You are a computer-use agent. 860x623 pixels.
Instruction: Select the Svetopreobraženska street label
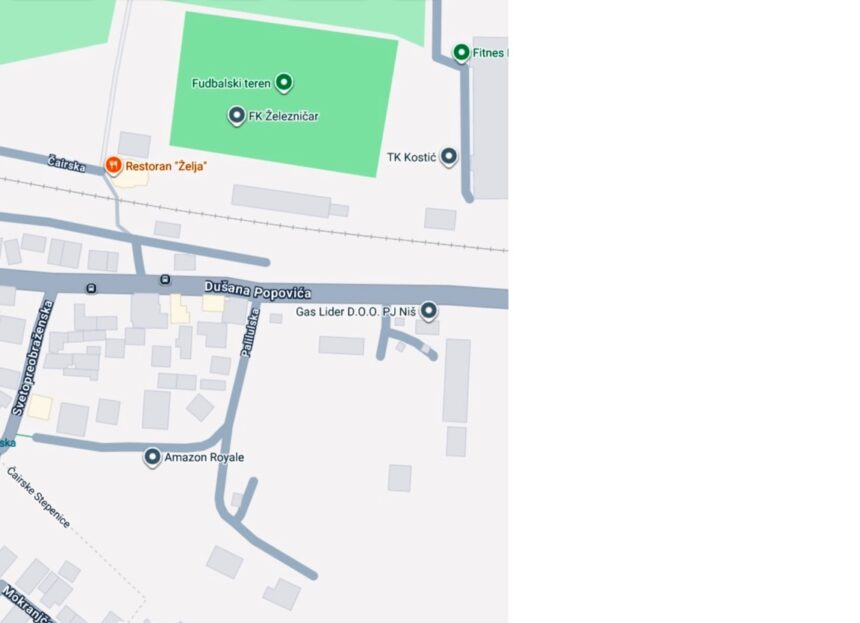coord(32,358)
